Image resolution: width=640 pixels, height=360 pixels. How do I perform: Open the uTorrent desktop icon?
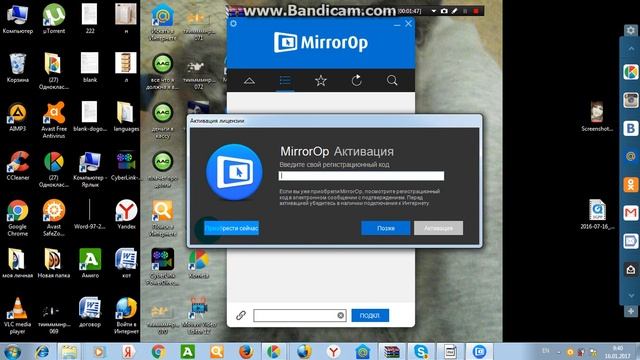[x=54, y=18]
